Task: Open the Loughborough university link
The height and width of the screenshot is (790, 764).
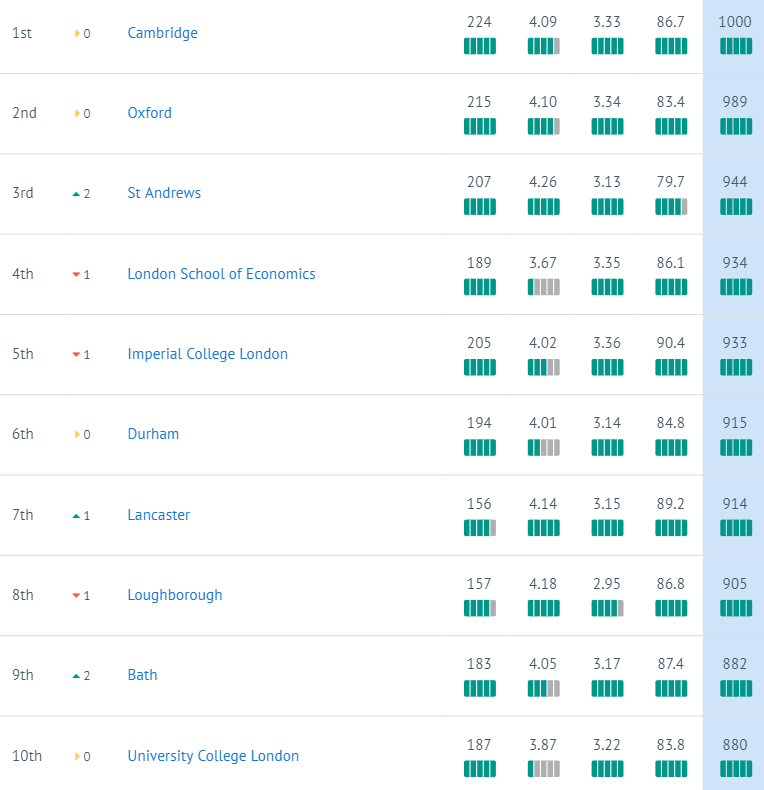Action: (x=174, y=595)
